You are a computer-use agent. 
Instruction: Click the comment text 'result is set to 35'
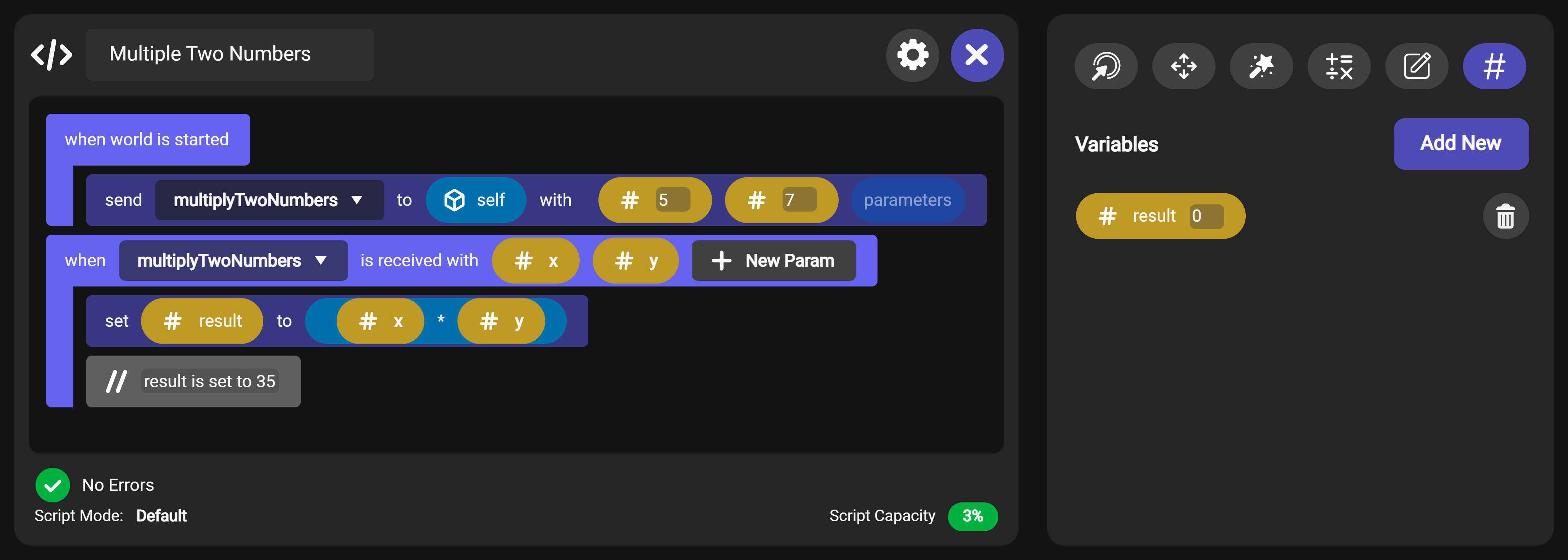coord(209,381)
